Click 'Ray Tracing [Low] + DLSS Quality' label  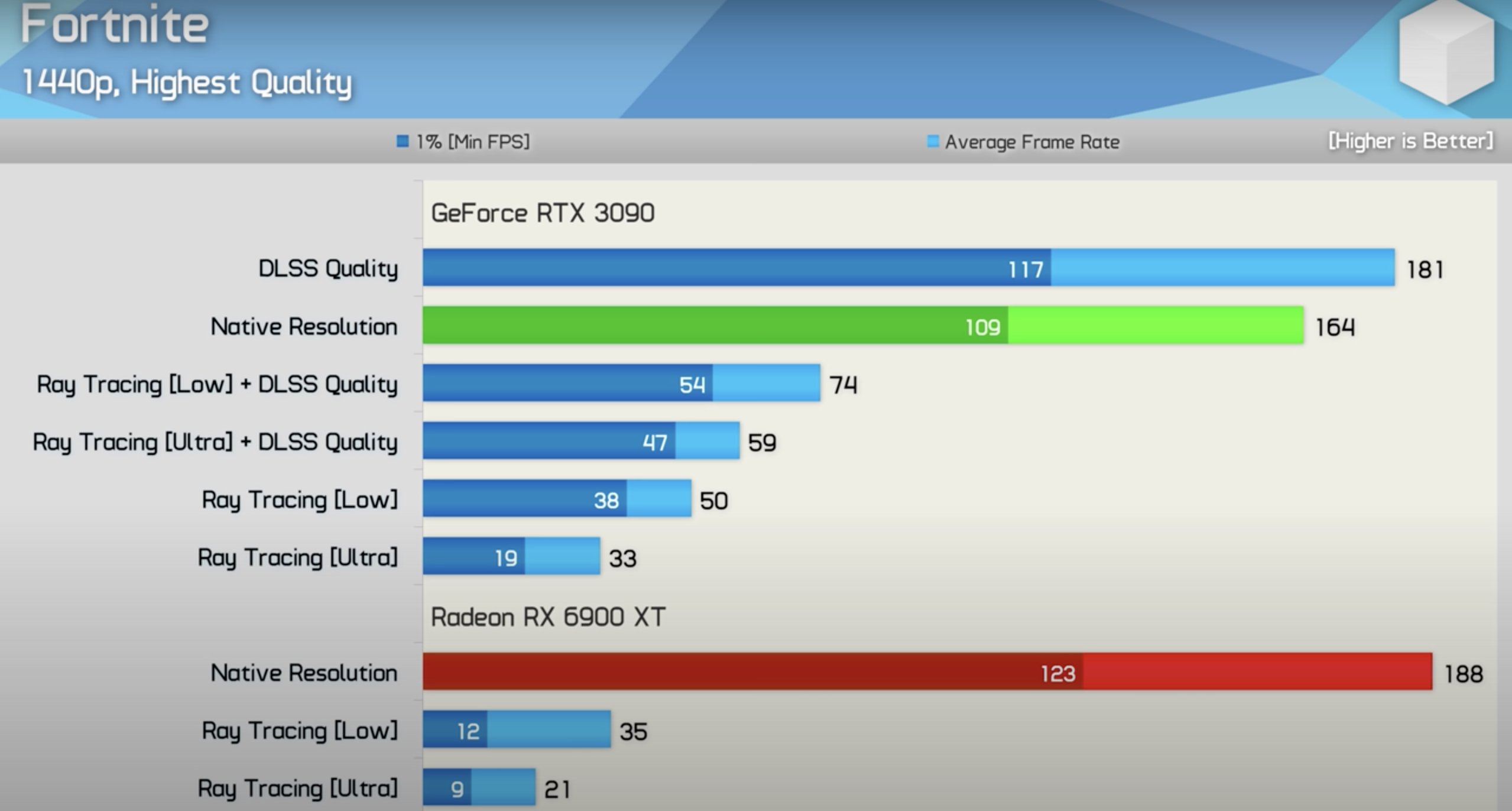pos(218,385)
